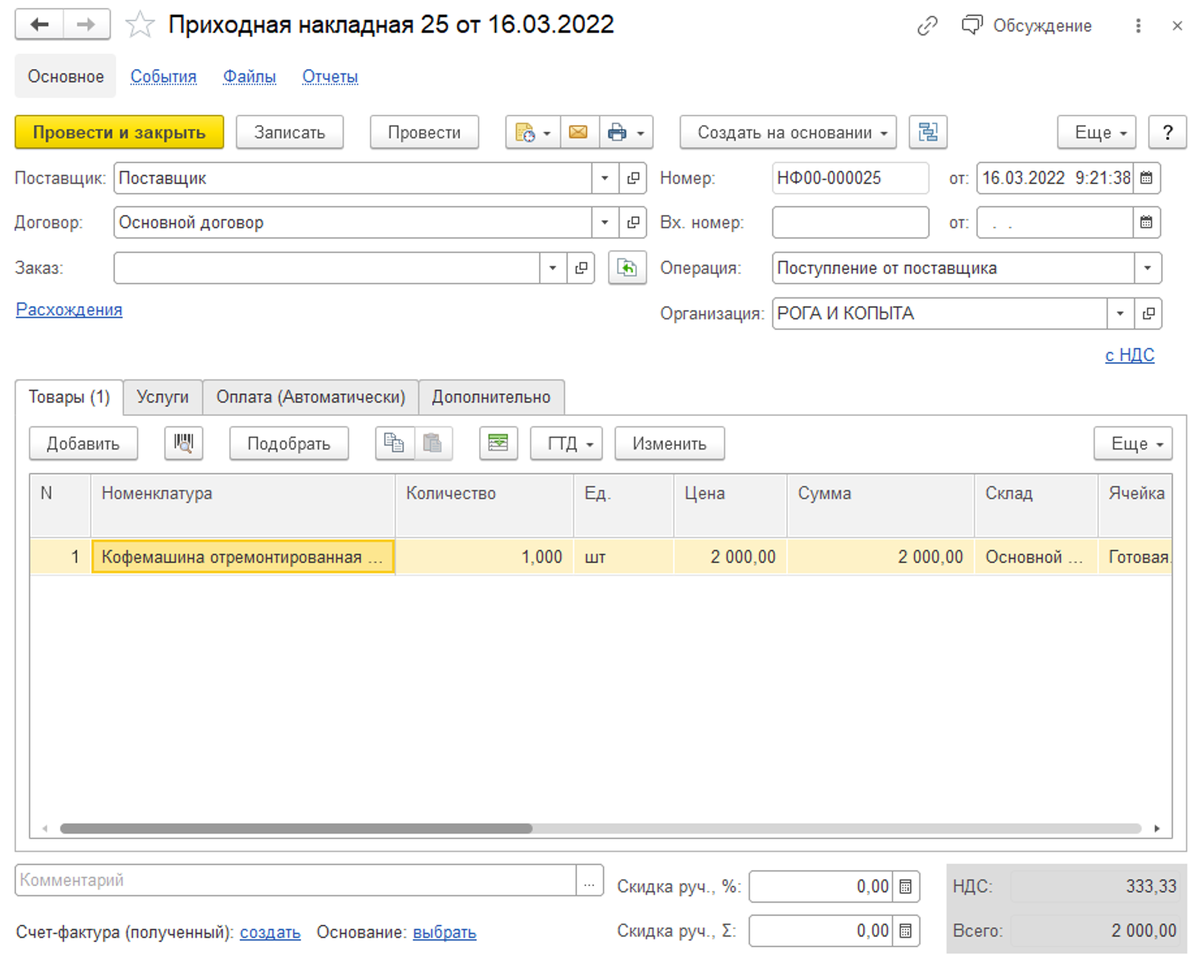Open calendar for document date field
Screen dimensions: 1200x960
pyautogui.click(x=1147, y=179)
